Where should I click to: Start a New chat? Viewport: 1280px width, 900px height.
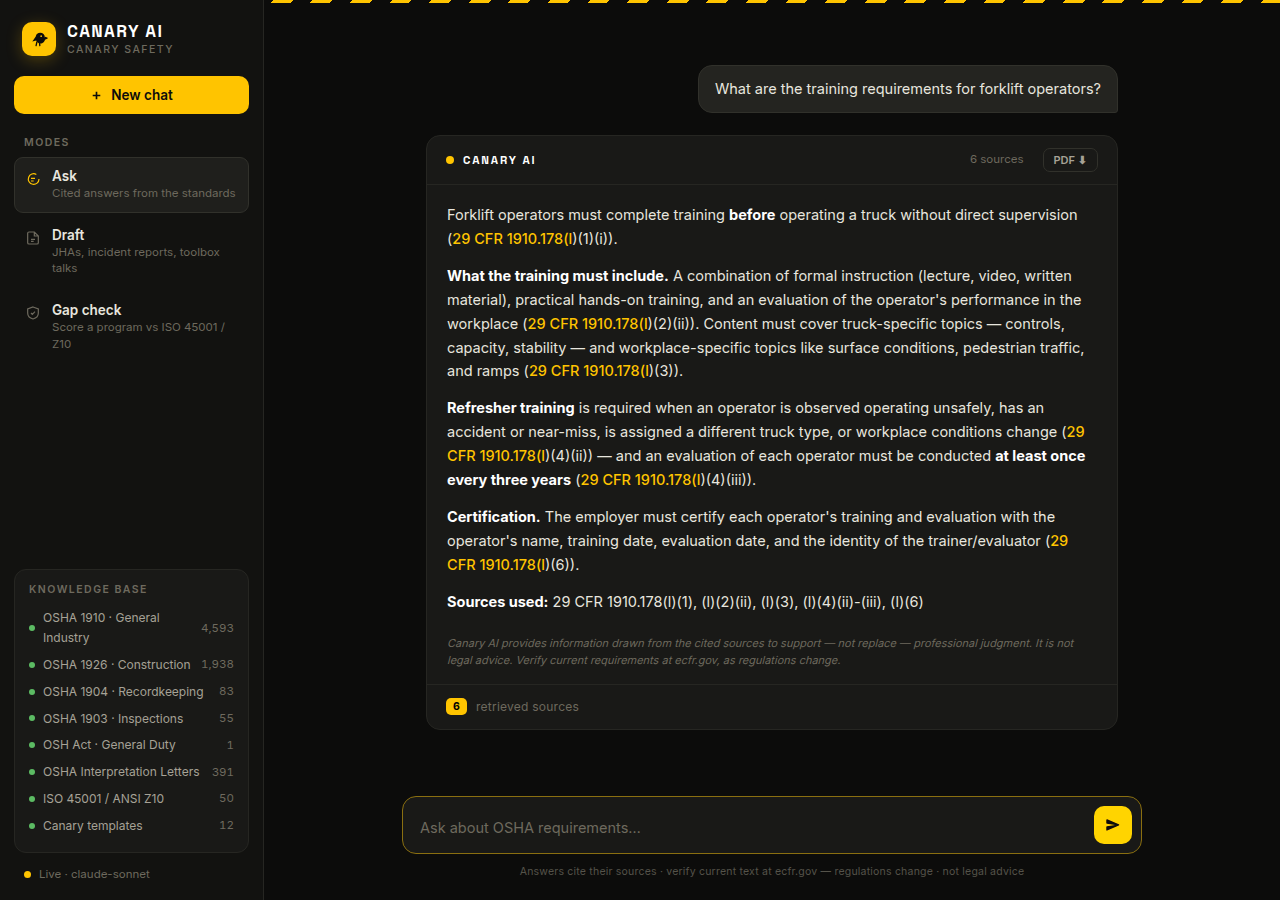pyautogui.click(x=131, y=95)
